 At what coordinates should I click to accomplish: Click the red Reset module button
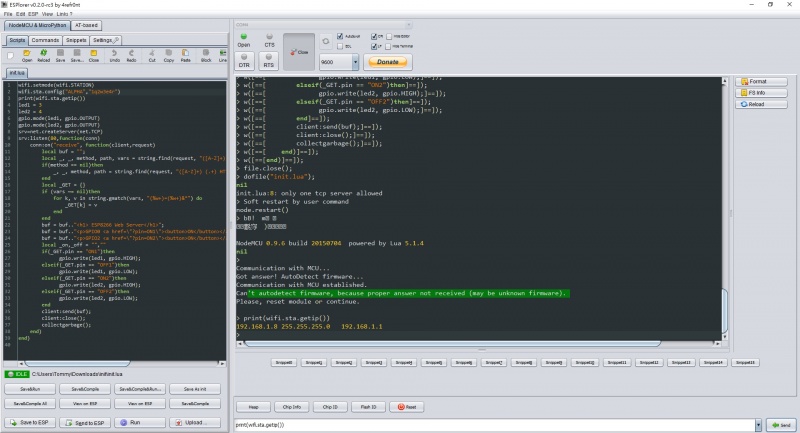coord(407,407)
